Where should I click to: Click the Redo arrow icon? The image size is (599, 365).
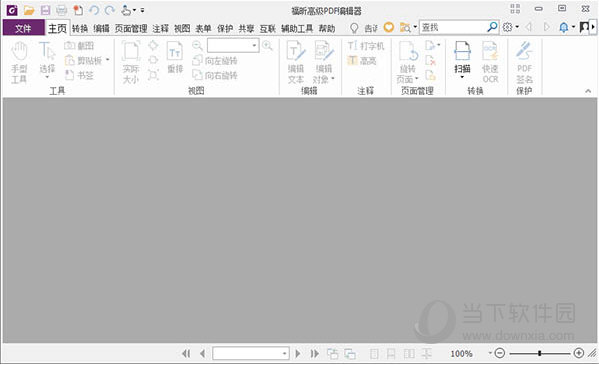pos(110,10)
